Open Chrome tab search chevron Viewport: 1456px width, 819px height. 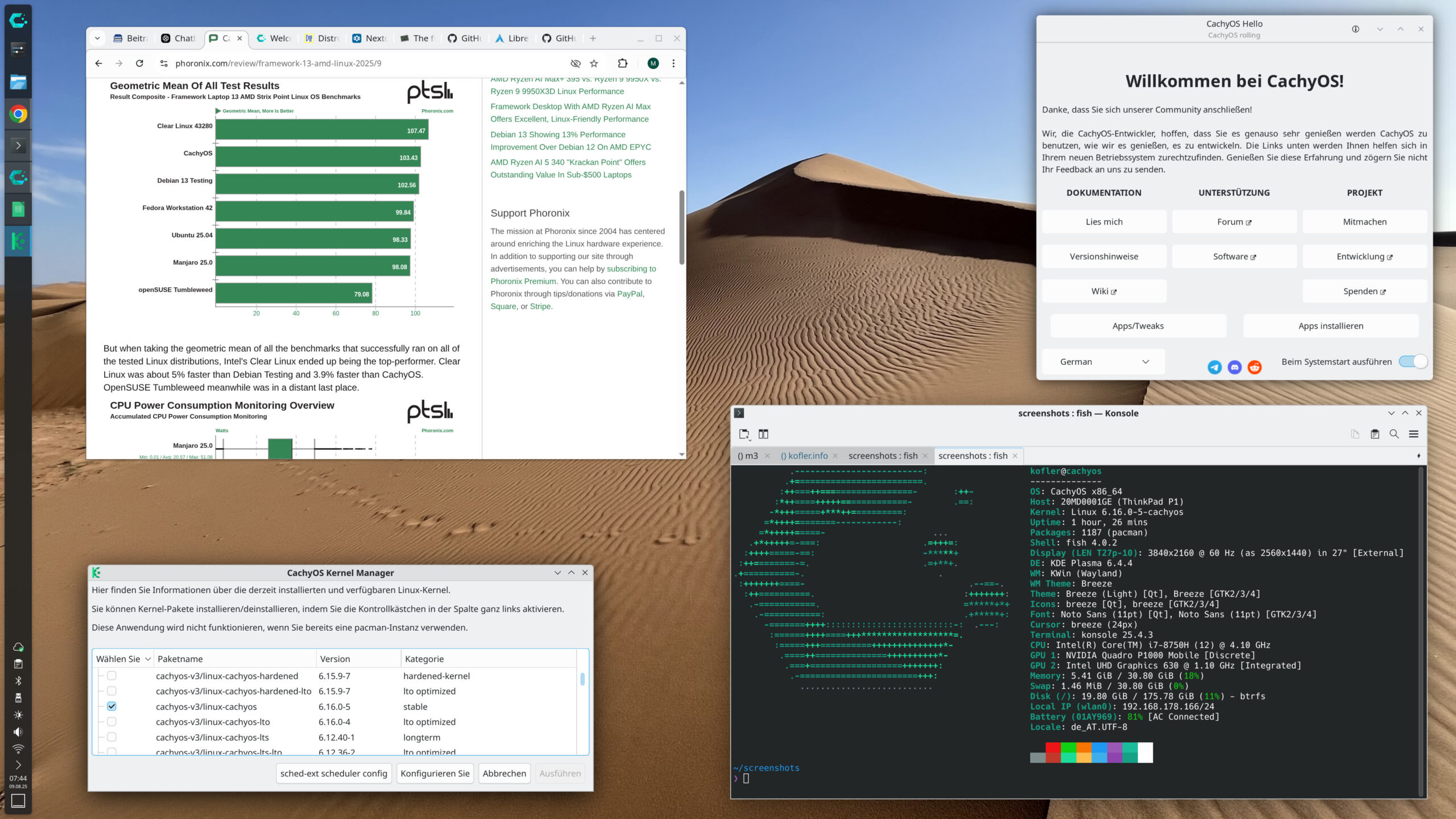pyautogui.click(x=97, y=38)
